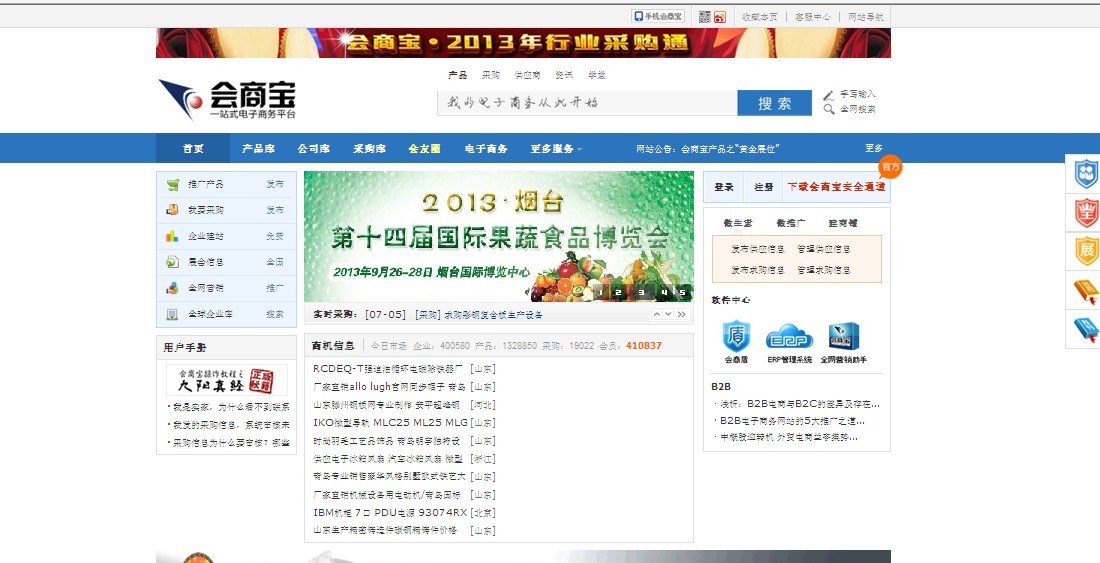The width and height of the screenshot is (1100, 563).
Task: Expand the 更多服务 dropdown menu
Action: [556, 149]
